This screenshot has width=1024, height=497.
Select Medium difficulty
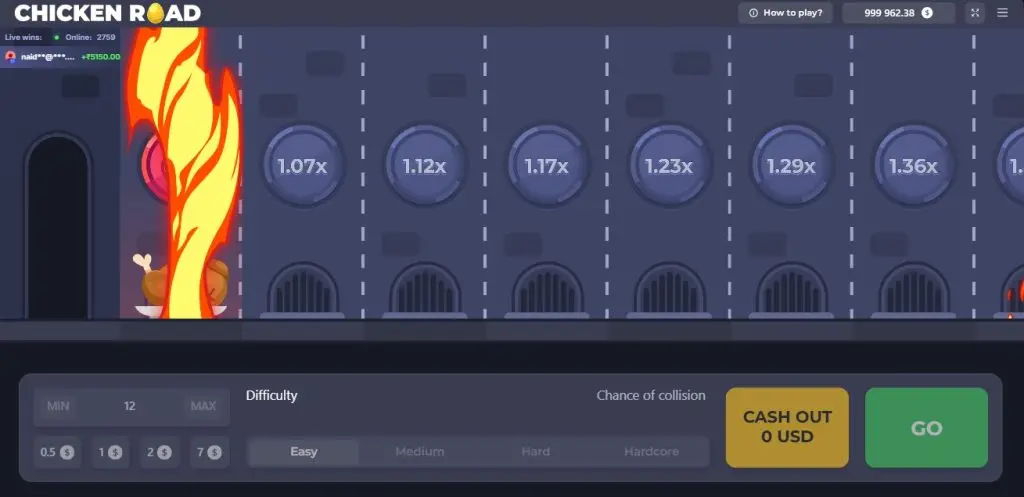pyautogui.click(x=419, y=452)
